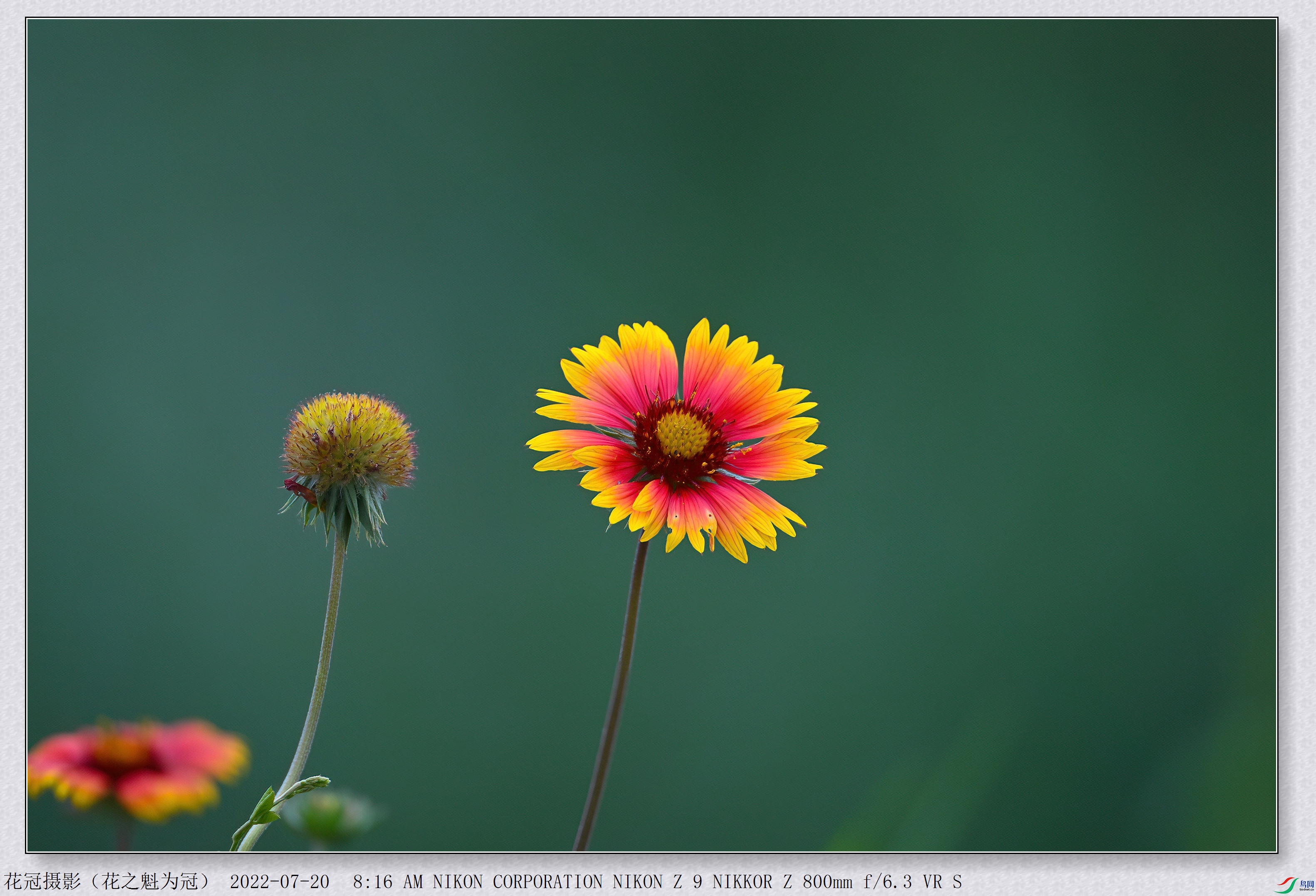Click the 花冠摄影 caption text
This screenshot has height=896, width=1316.
pos(43,881)
